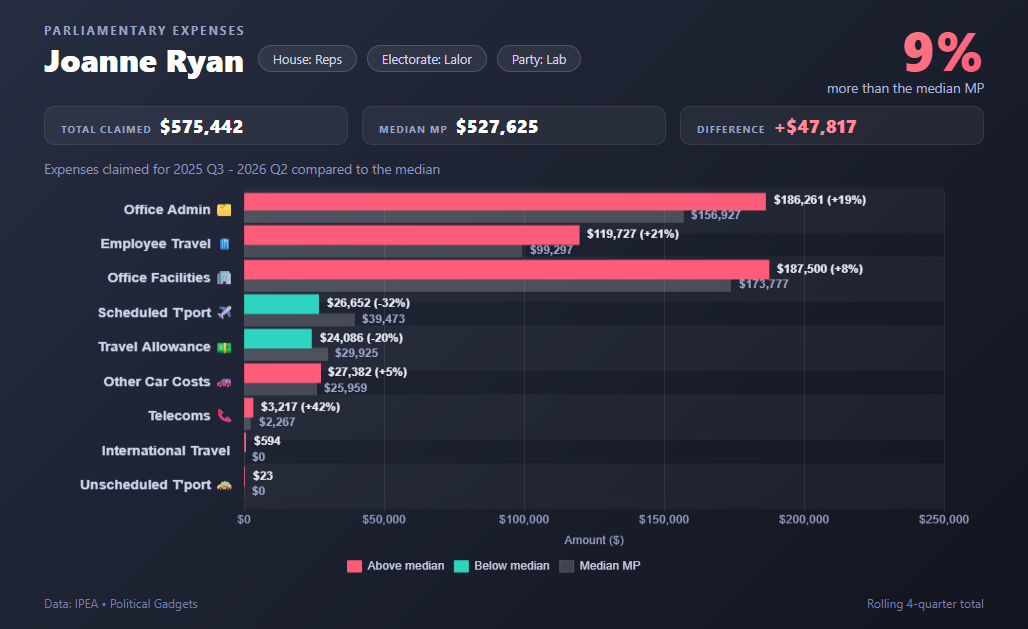Click the Joanne Ryan heading

144,62
